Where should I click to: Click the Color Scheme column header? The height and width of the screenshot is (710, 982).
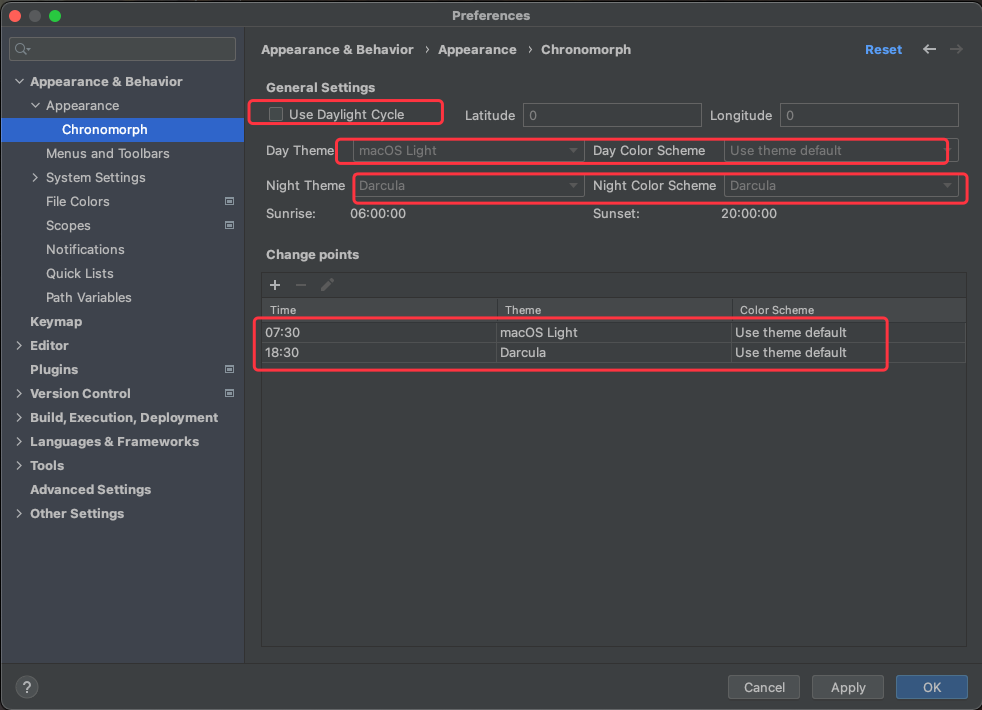849,310
